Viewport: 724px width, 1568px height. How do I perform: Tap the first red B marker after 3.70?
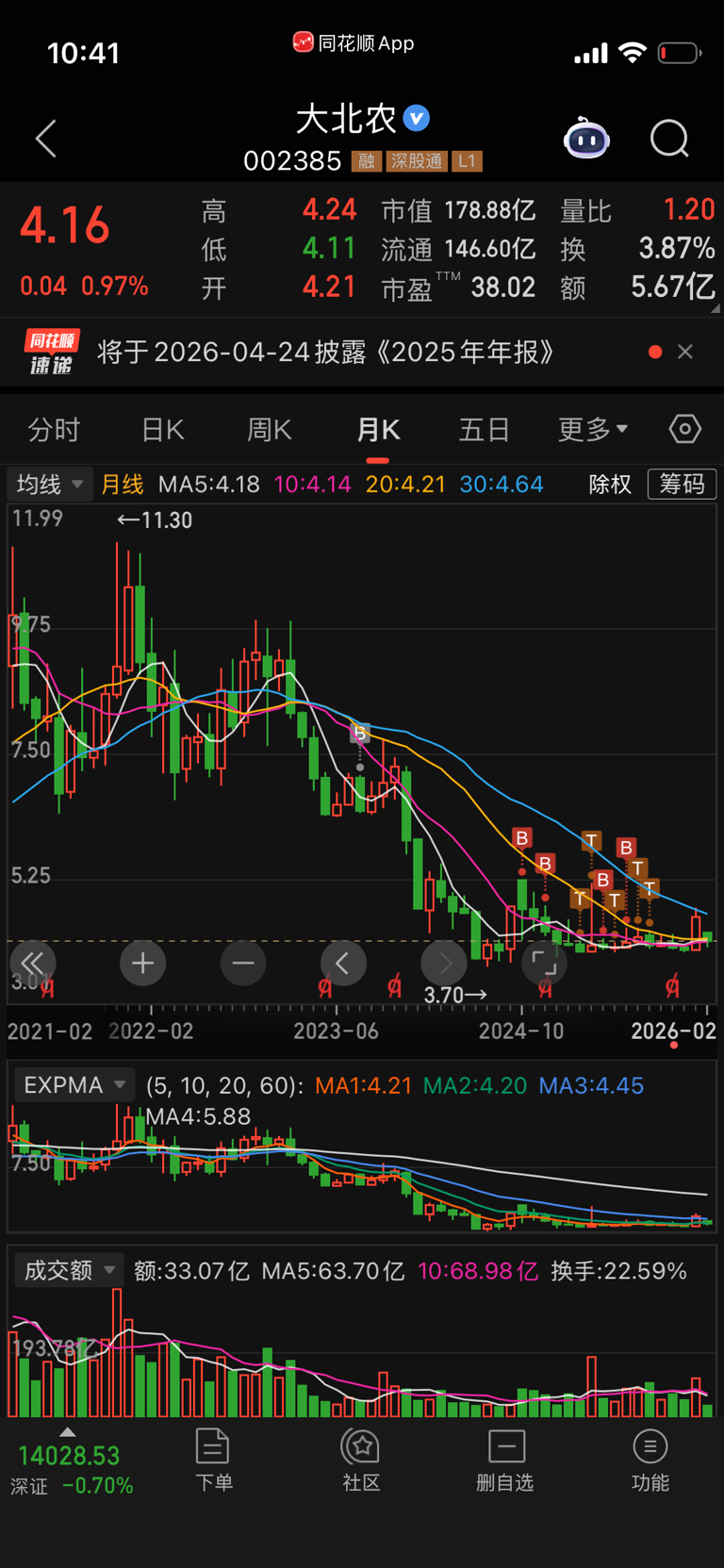click(x=521, y=837)
